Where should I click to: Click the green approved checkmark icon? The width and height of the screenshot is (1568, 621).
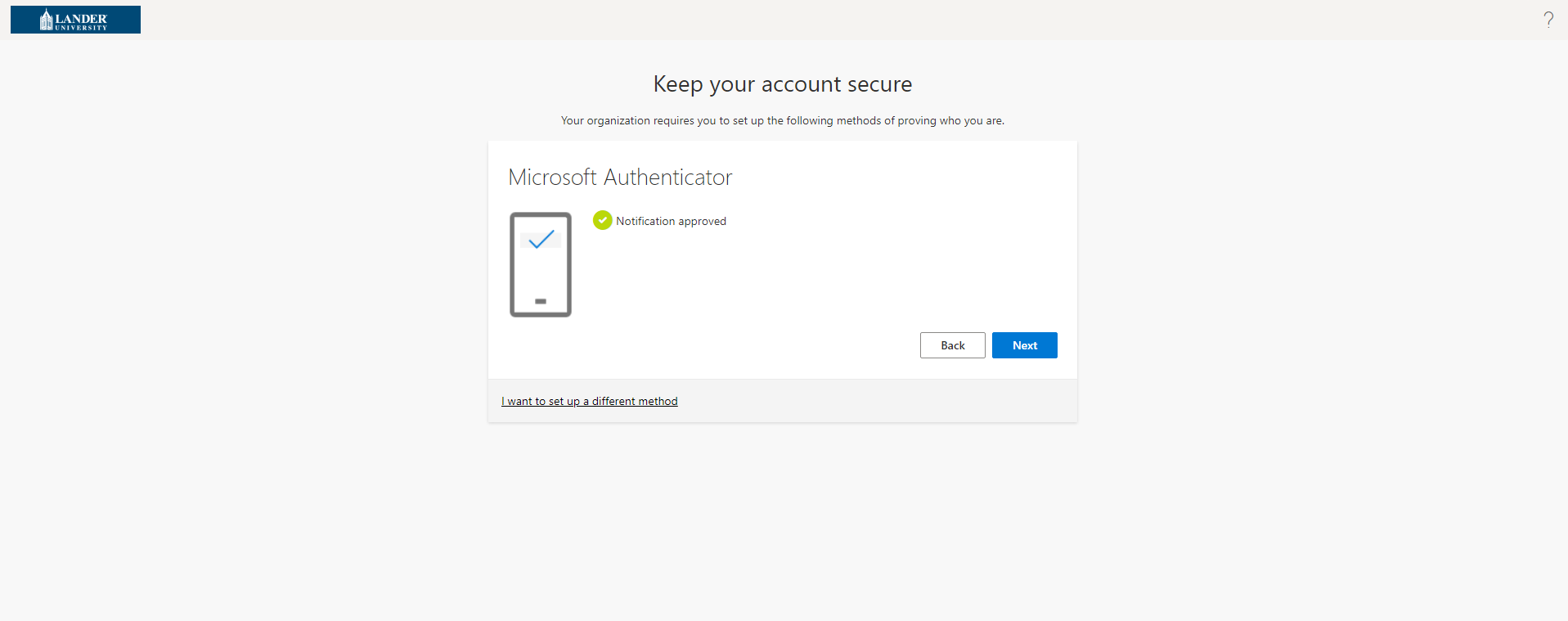[602, 220]
